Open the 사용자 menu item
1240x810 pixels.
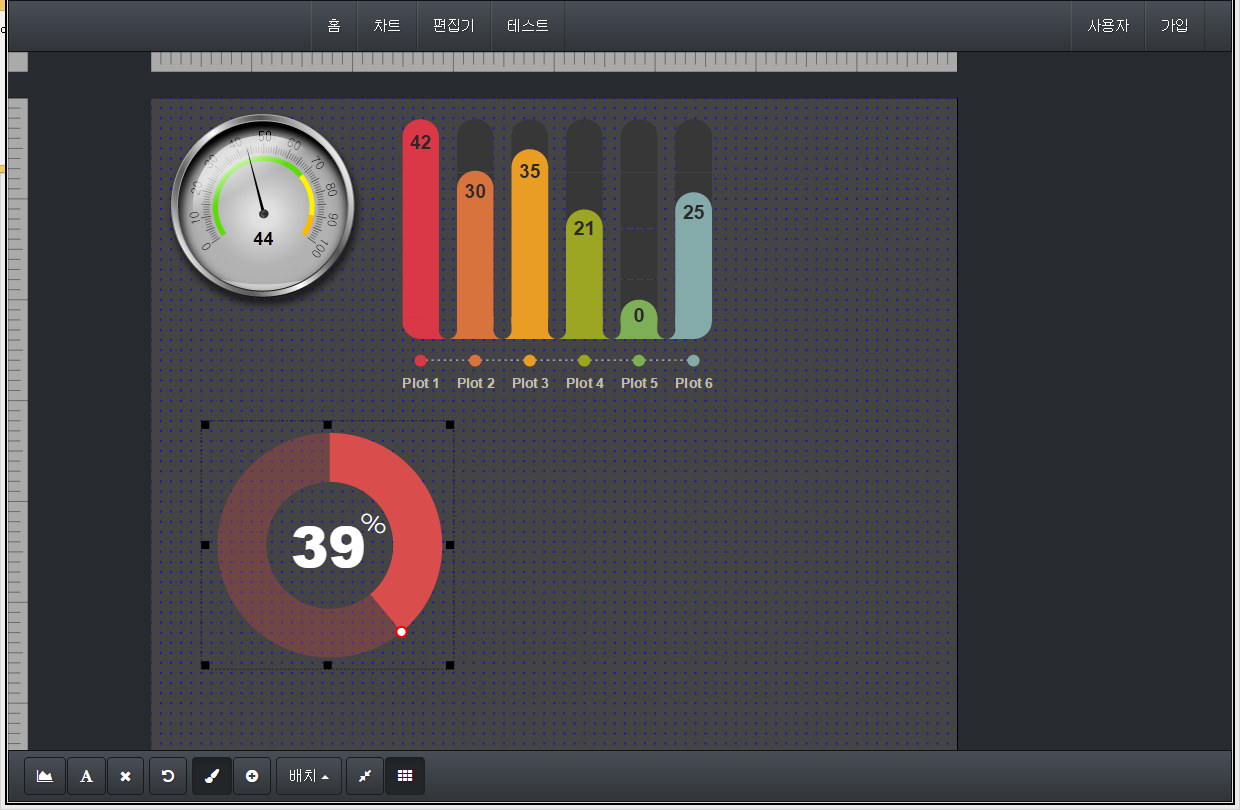1108,26
